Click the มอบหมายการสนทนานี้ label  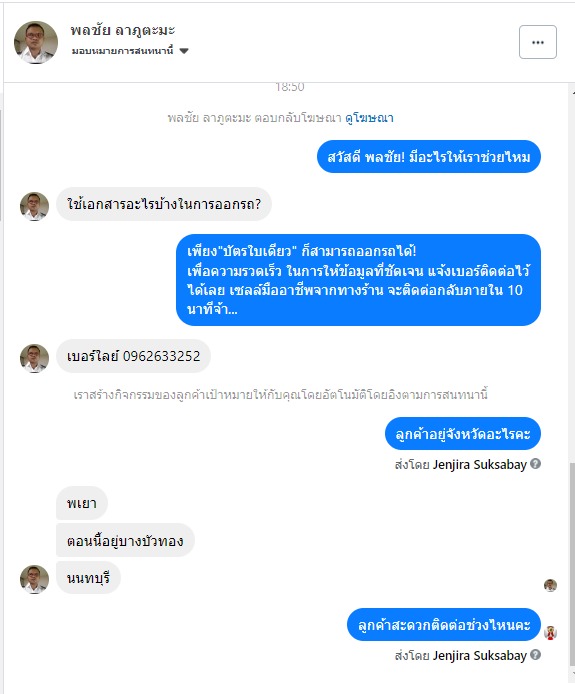click(x=122, y=51)
